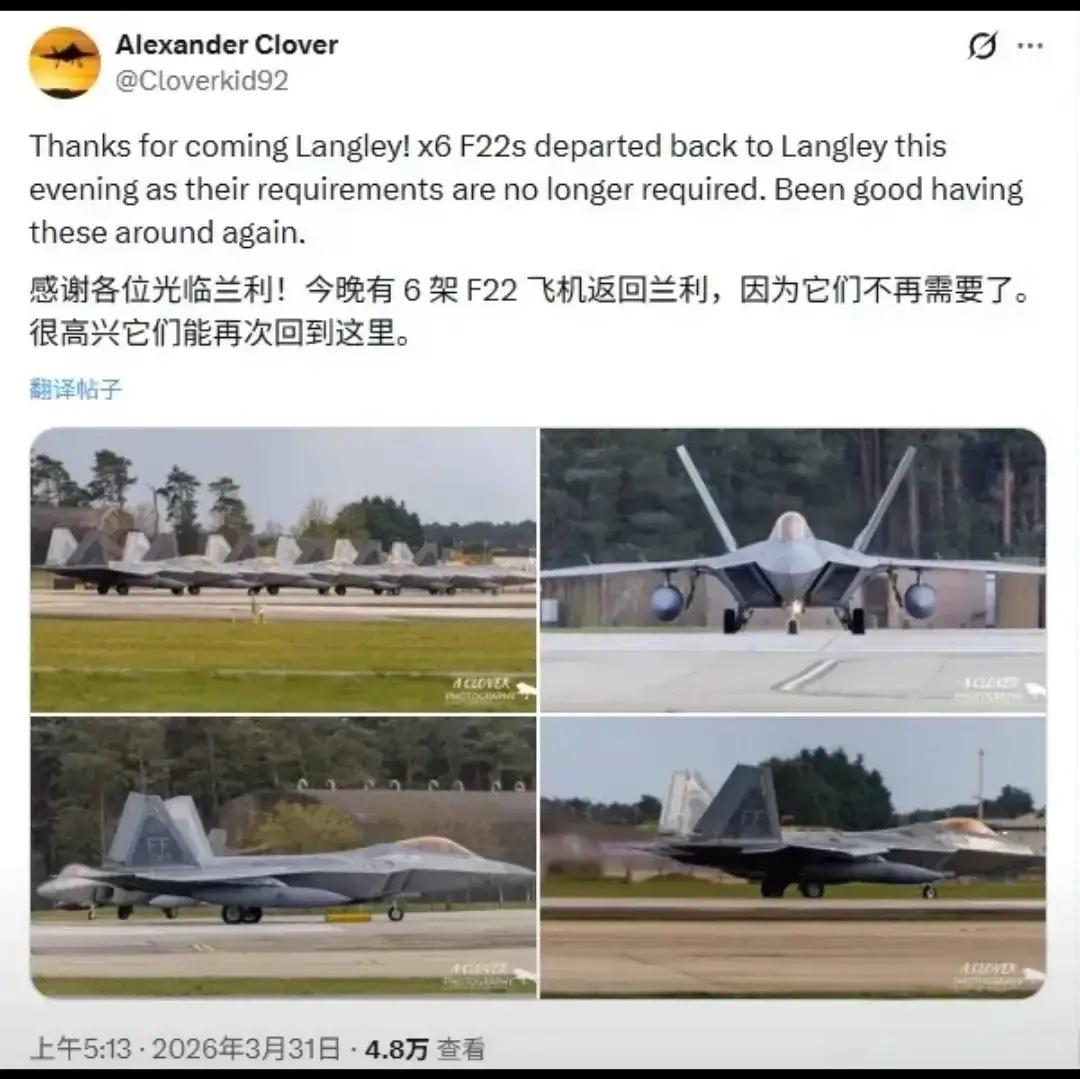1080x1079 pixels.
Task: Open the three-dots more options menu
Action: tap(1030, 46)
